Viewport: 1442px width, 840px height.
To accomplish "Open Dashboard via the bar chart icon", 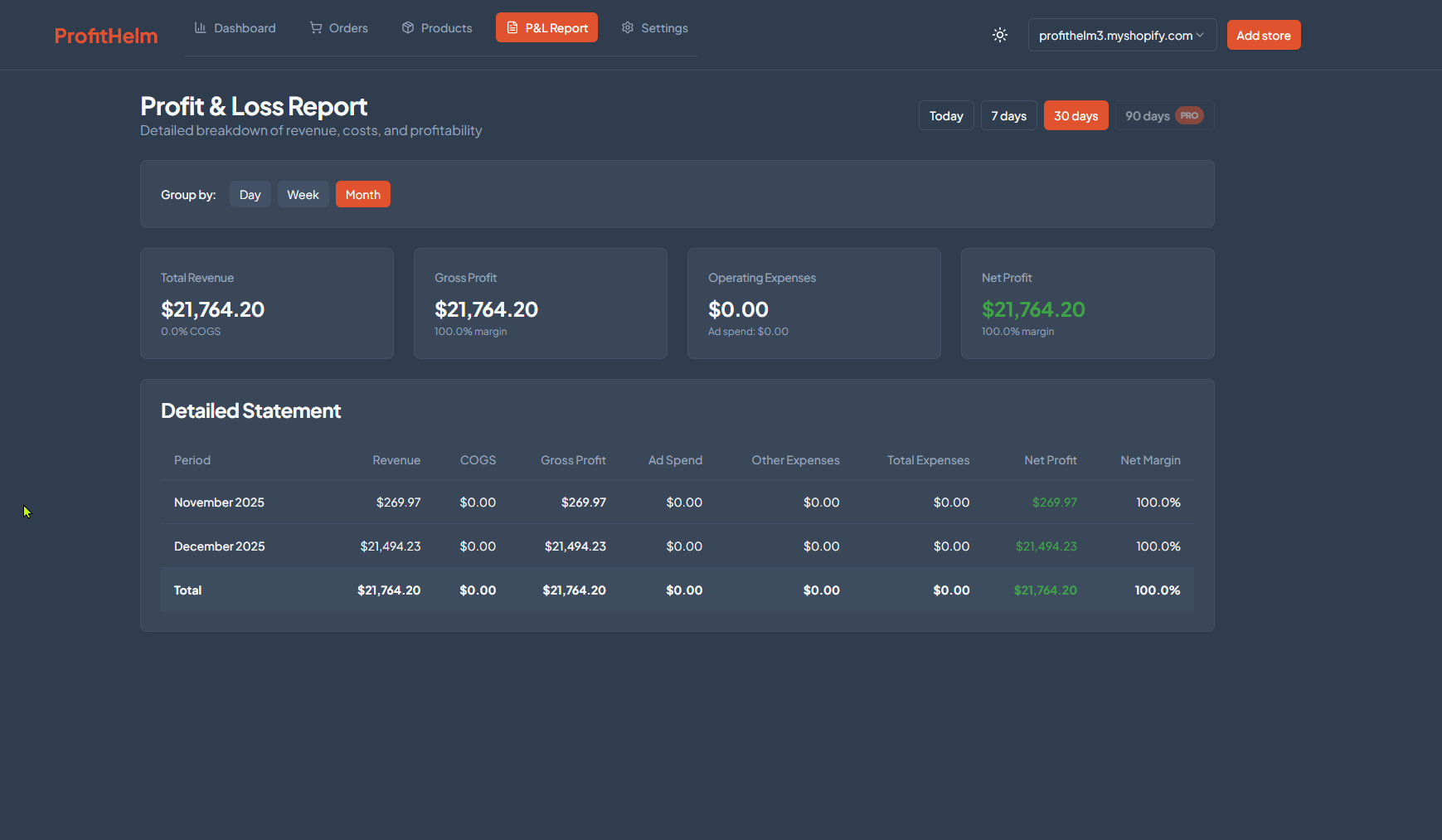I will (200, 27).
